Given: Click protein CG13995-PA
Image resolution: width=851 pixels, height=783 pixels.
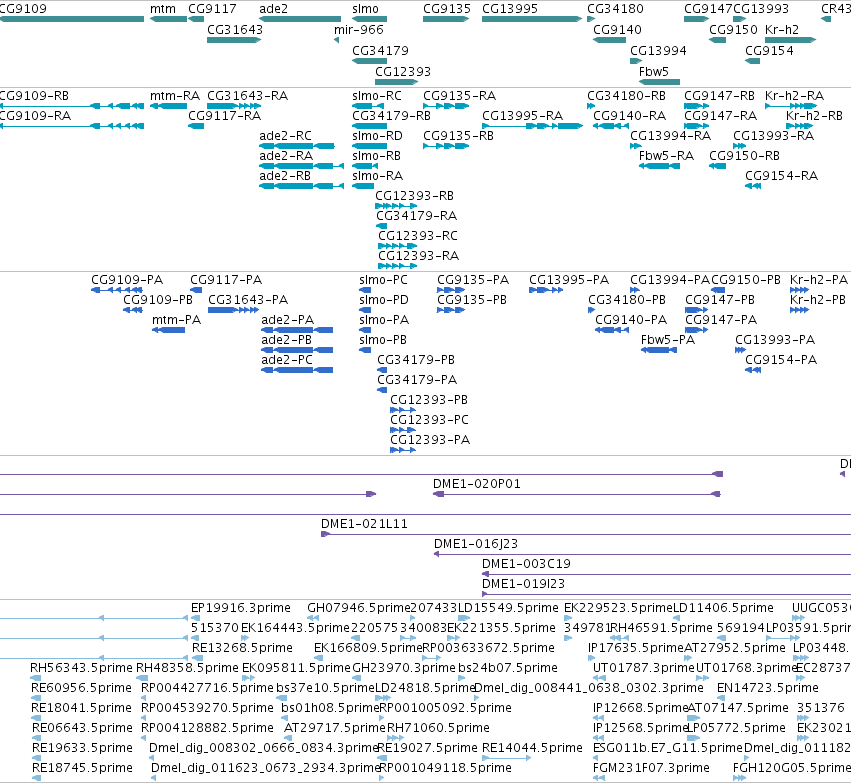Looking at the screenshot, I should pos(546,290).
